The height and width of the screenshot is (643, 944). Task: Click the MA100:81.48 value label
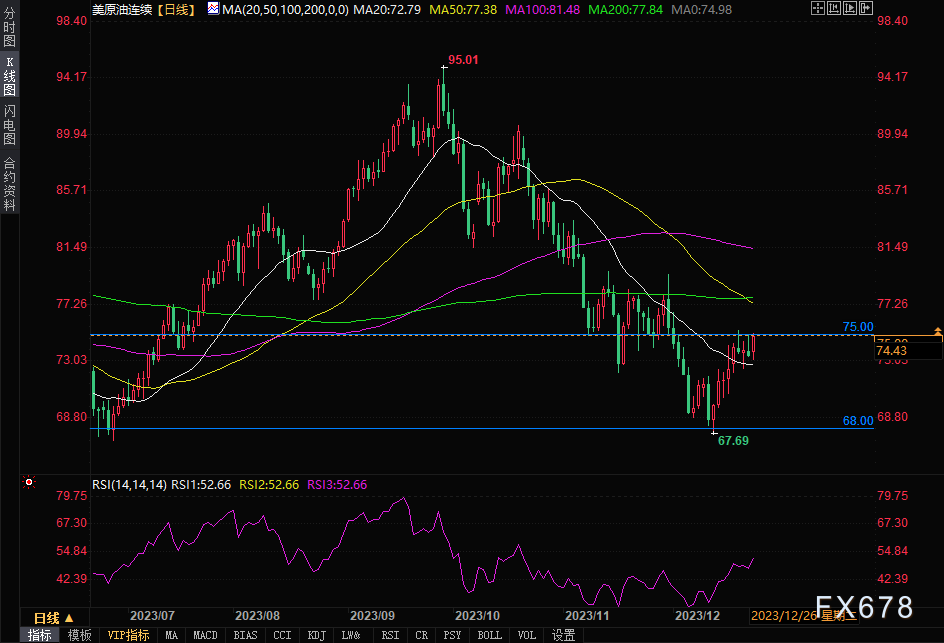click(x=542, y=10)
